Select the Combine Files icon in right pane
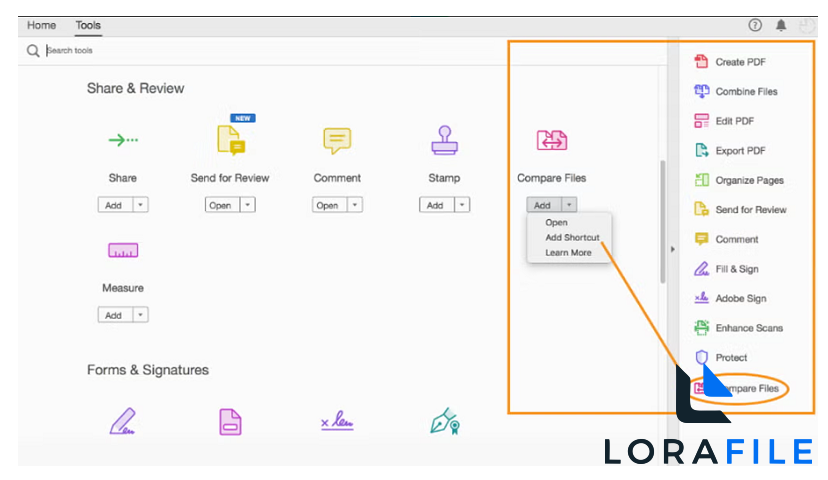Image resolution: width=828 pixels, height=480 pixels. [x=701, y=91]
